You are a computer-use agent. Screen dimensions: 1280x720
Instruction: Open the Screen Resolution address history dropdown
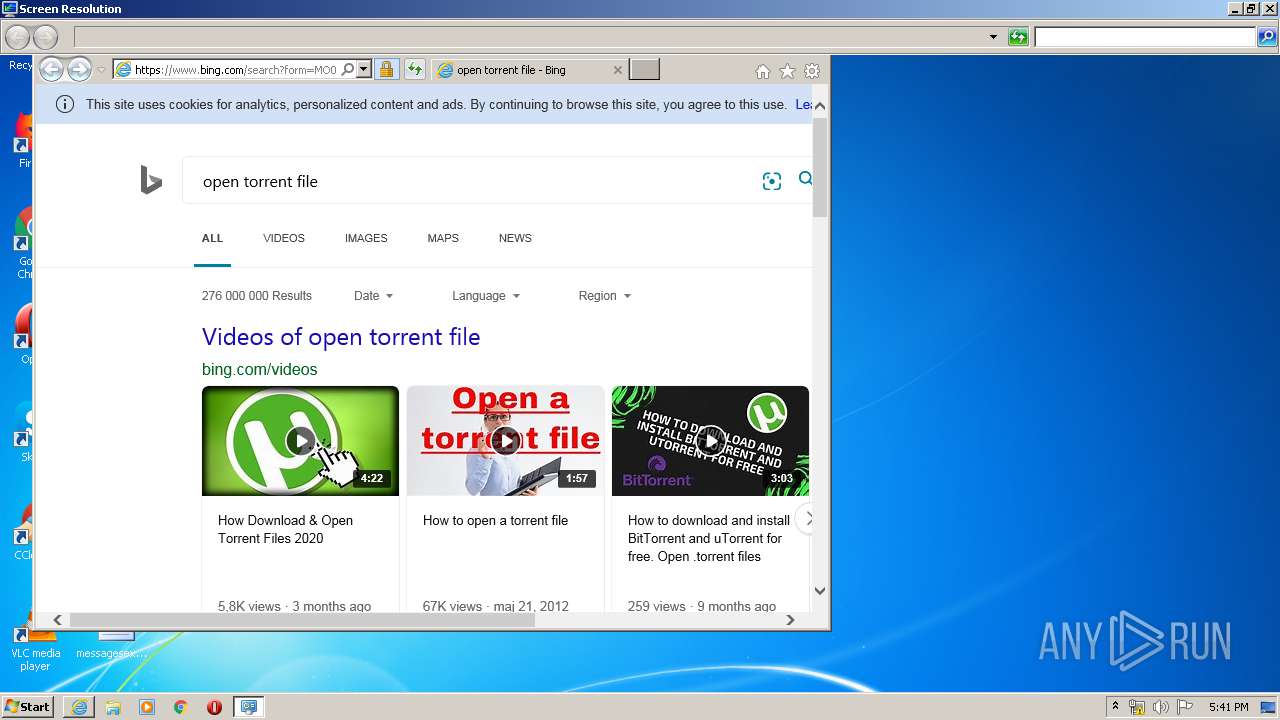993,37
